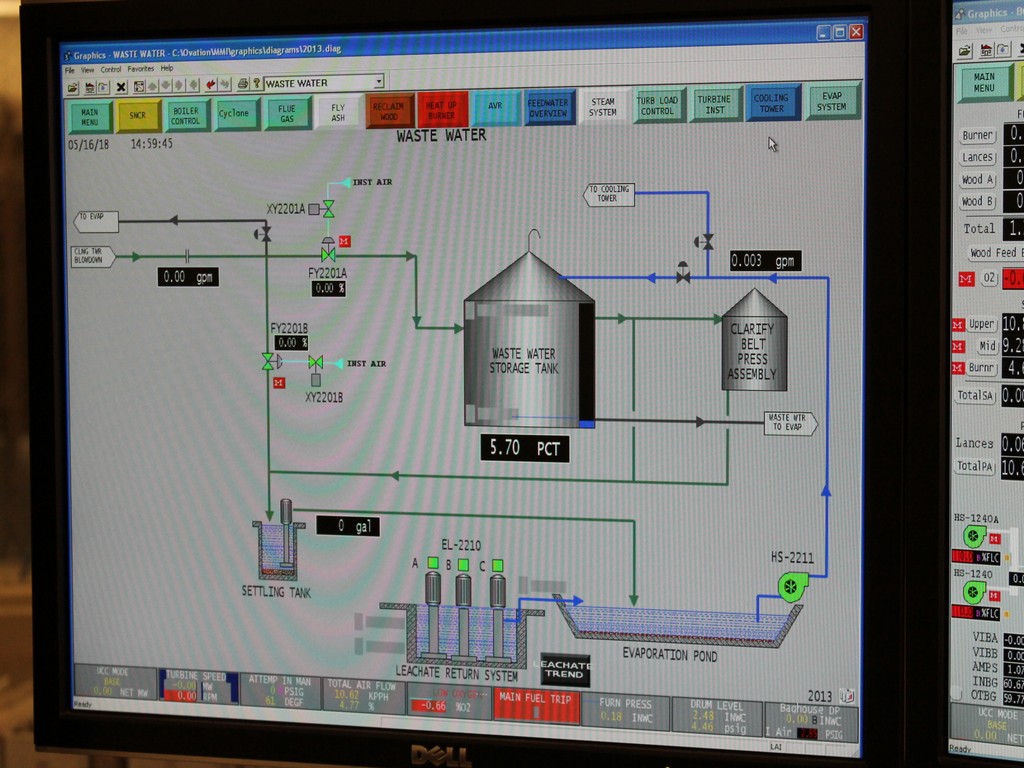Click the question mark help icon
This screenshot has width=1024, height=768.
click(x=257, y=84)
